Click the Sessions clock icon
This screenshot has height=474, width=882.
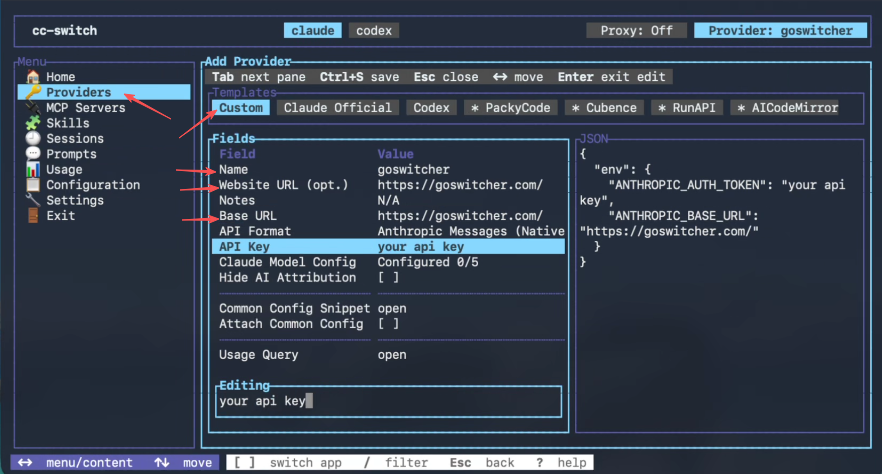pos(33,138)
